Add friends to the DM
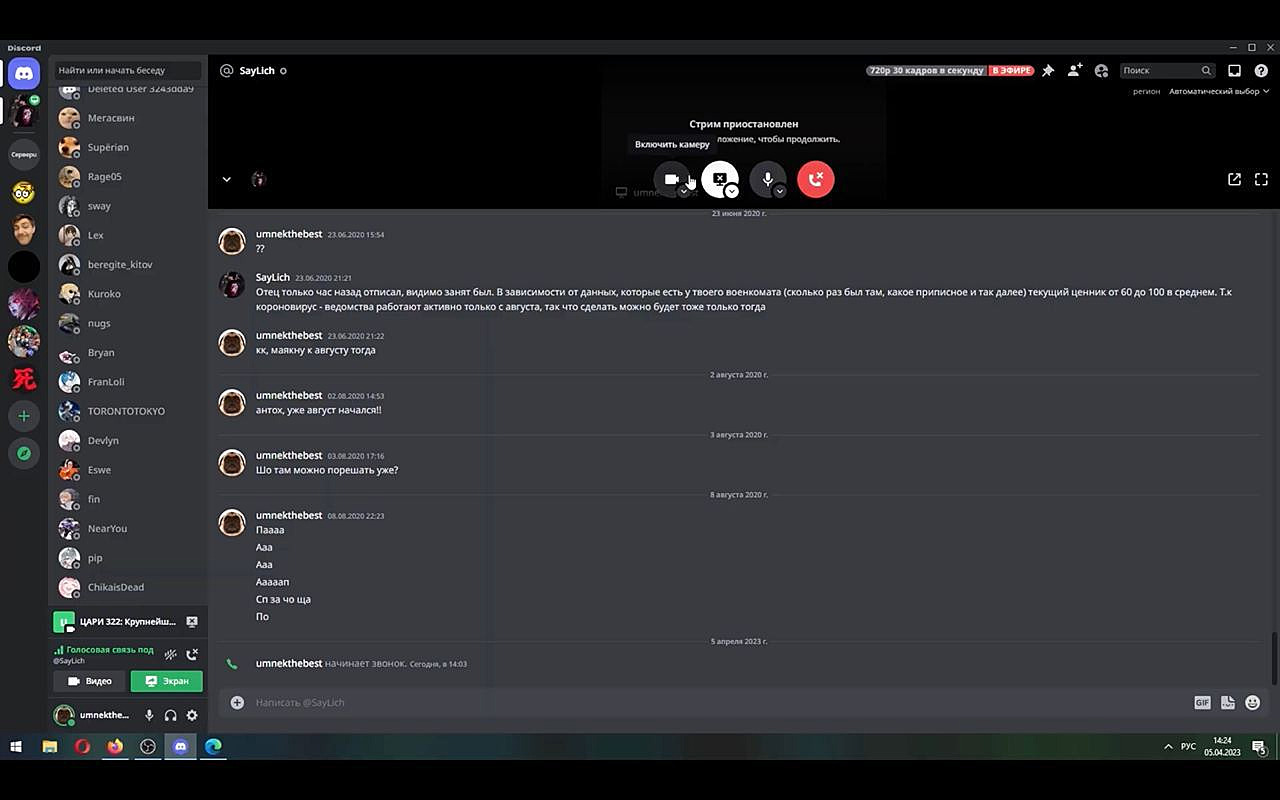 (1075, 71)
